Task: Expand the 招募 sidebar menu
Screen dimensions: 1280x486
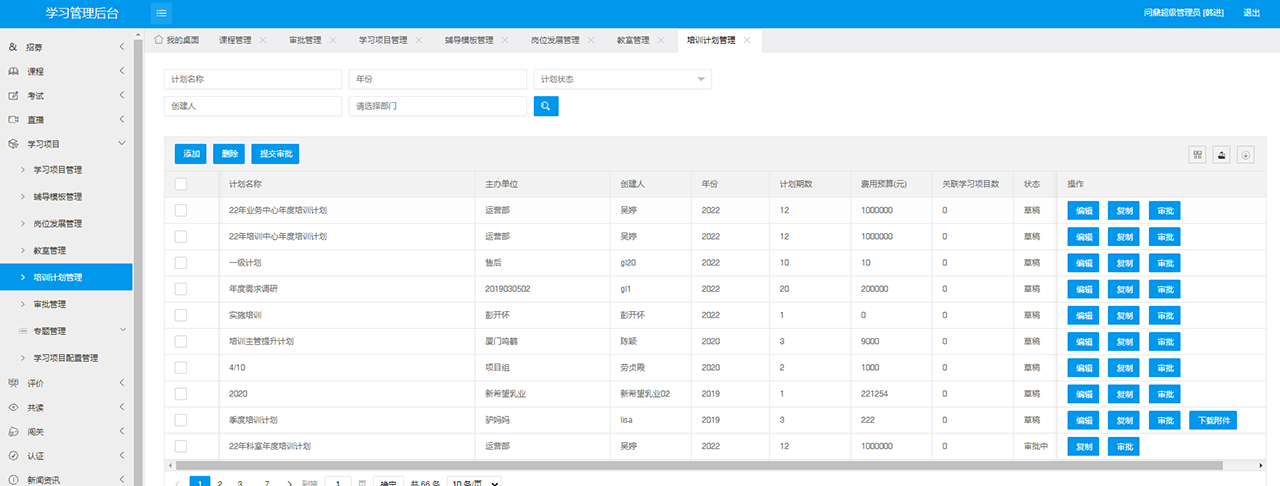Action: click(x=121, y=47)
